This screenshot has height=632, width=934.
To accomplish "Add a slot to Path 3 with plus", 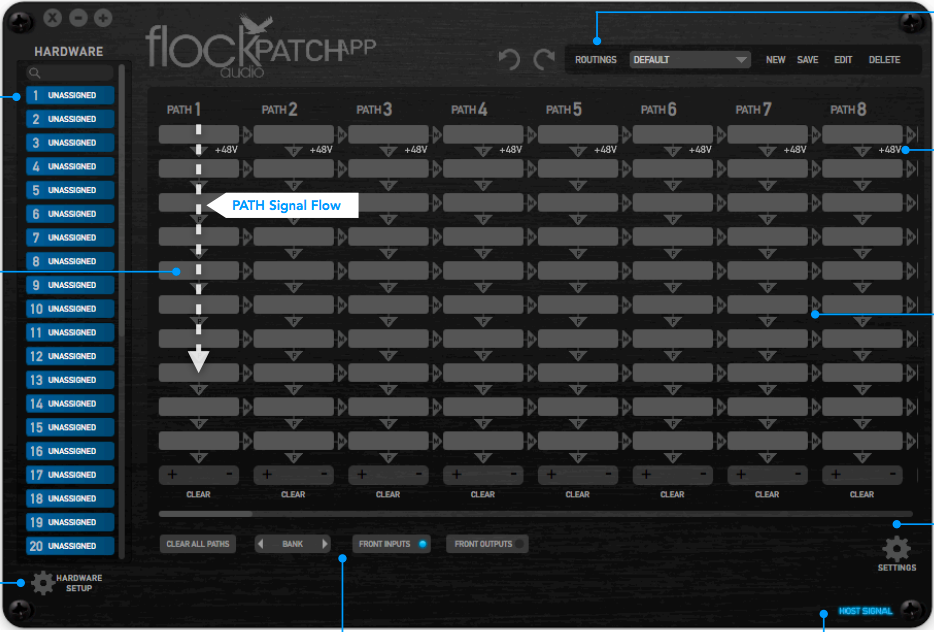I will 362,474.
